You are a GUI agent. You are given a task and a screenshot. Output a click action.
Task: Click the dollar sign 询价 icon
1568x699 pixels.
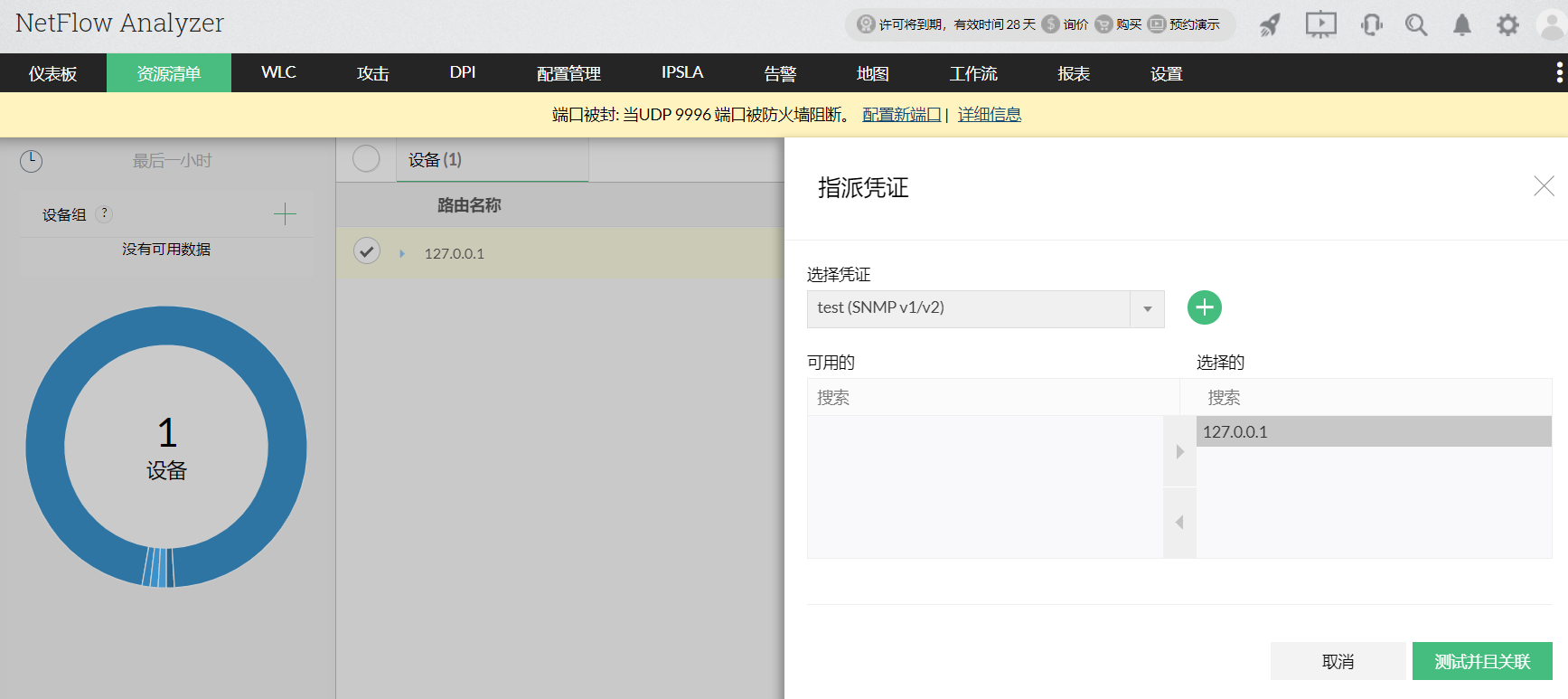click(x=1050, y=24)
